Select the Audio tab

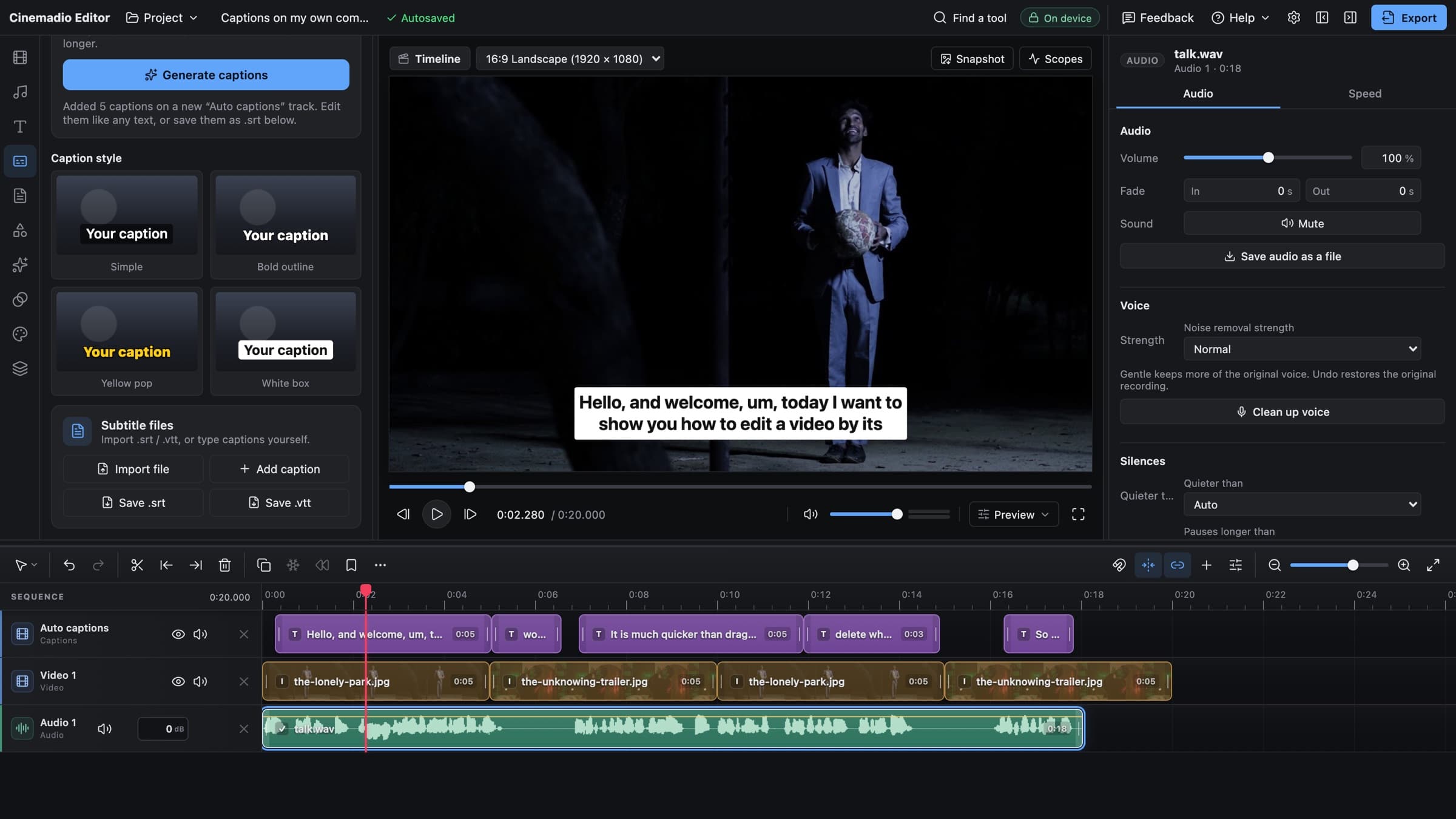(x=1198, y=93)
